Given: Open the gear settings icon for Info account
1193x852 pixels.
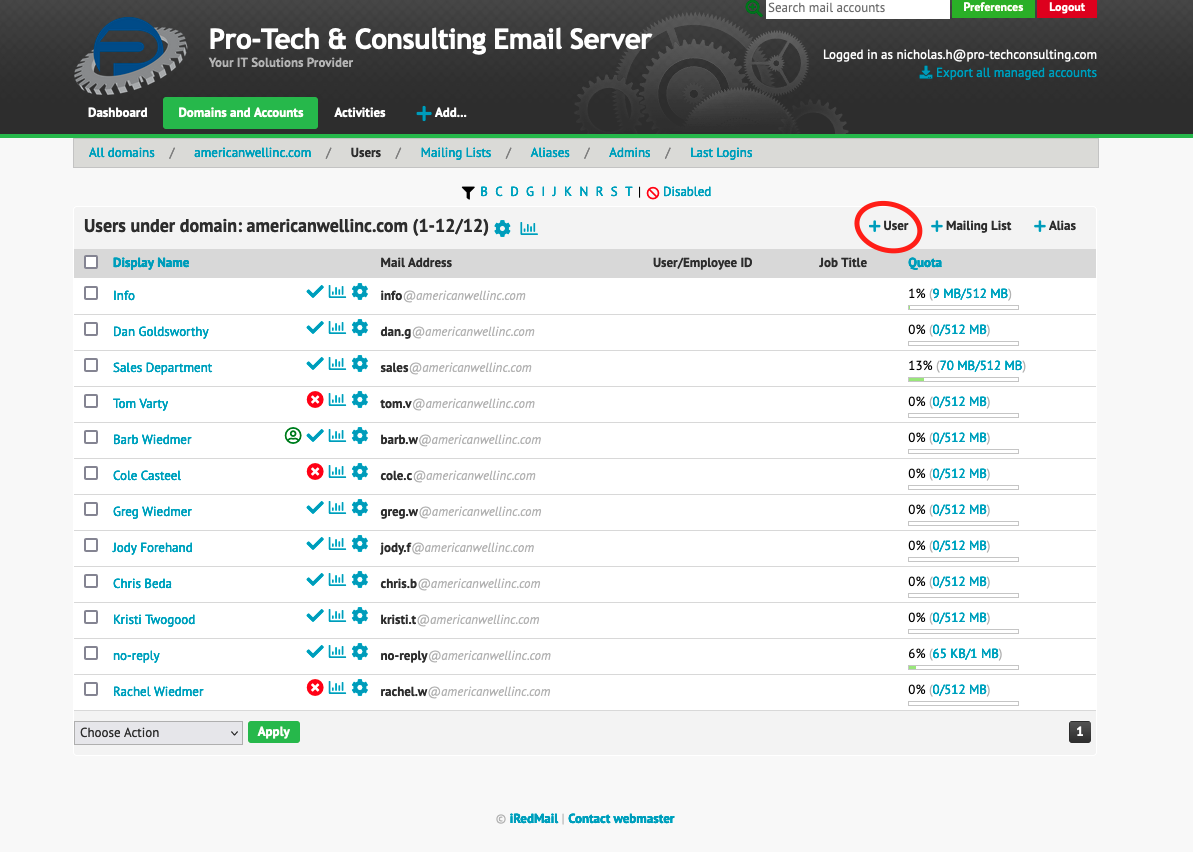Looking at the screenshot, I should (359, 291).
